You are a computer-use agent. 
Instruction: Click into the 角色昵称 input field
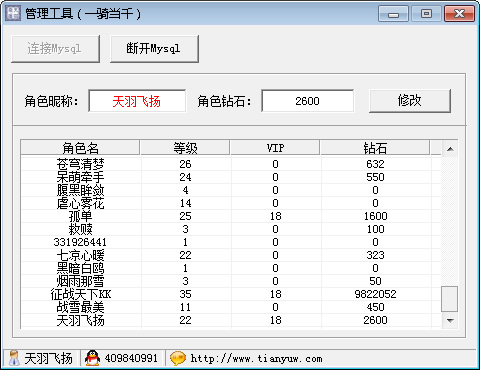click(137, 101)
